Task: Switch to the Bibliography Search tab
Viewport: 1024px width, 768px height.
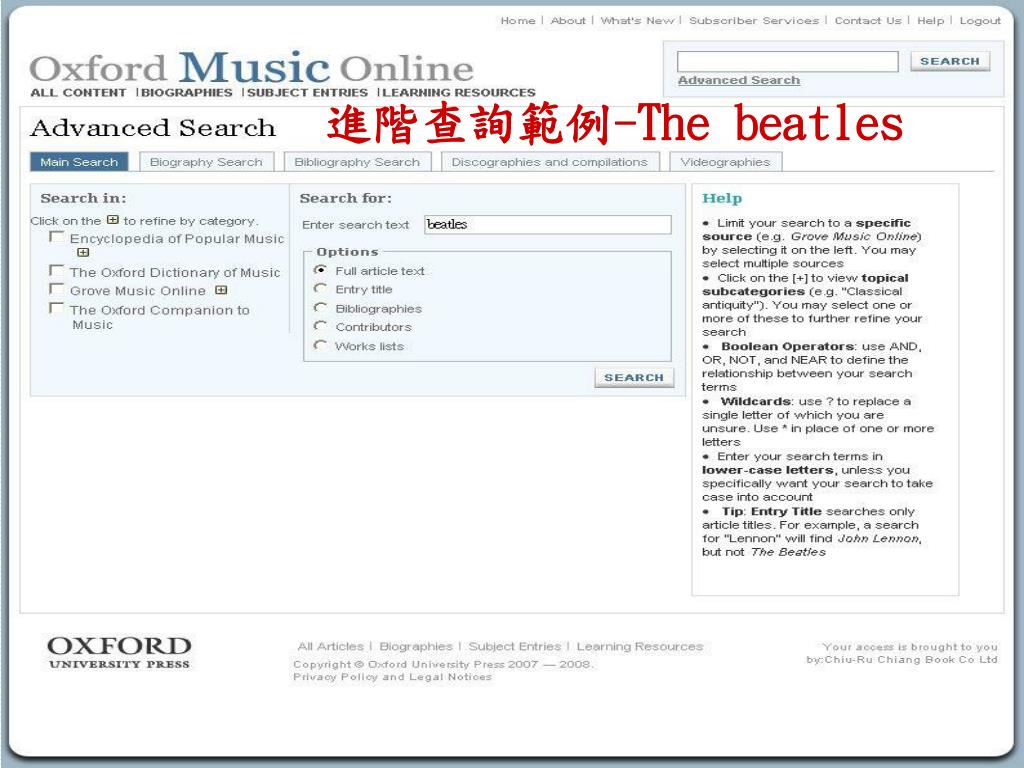Action: (x=357, y=162)
